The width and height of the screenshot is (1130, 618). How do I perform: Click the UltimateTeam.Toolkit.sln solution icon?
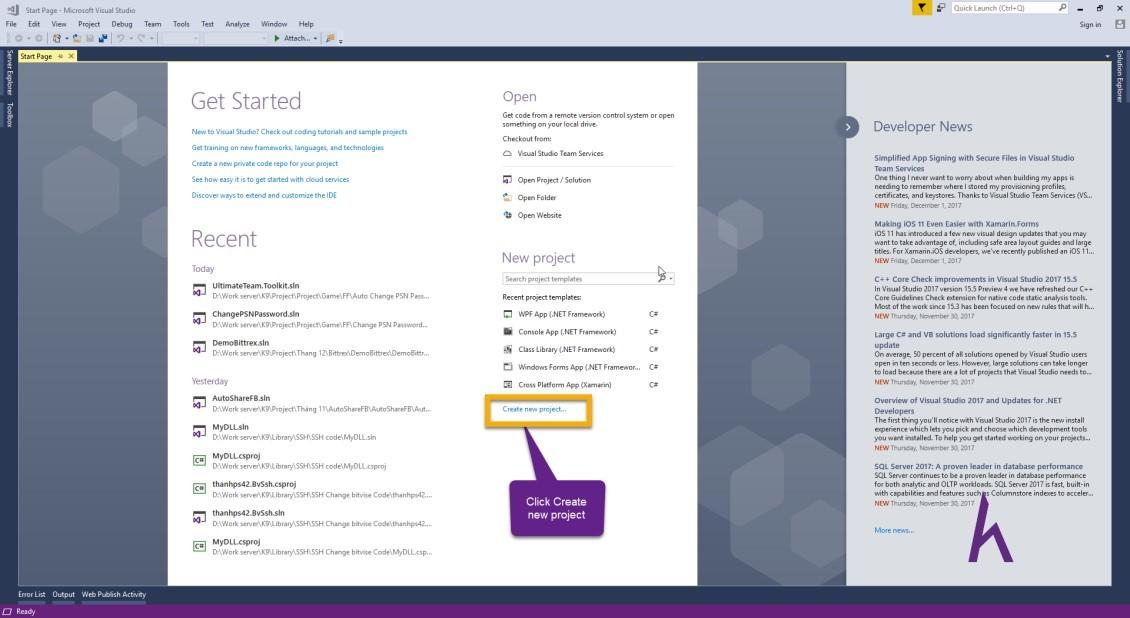click(199, 290)
